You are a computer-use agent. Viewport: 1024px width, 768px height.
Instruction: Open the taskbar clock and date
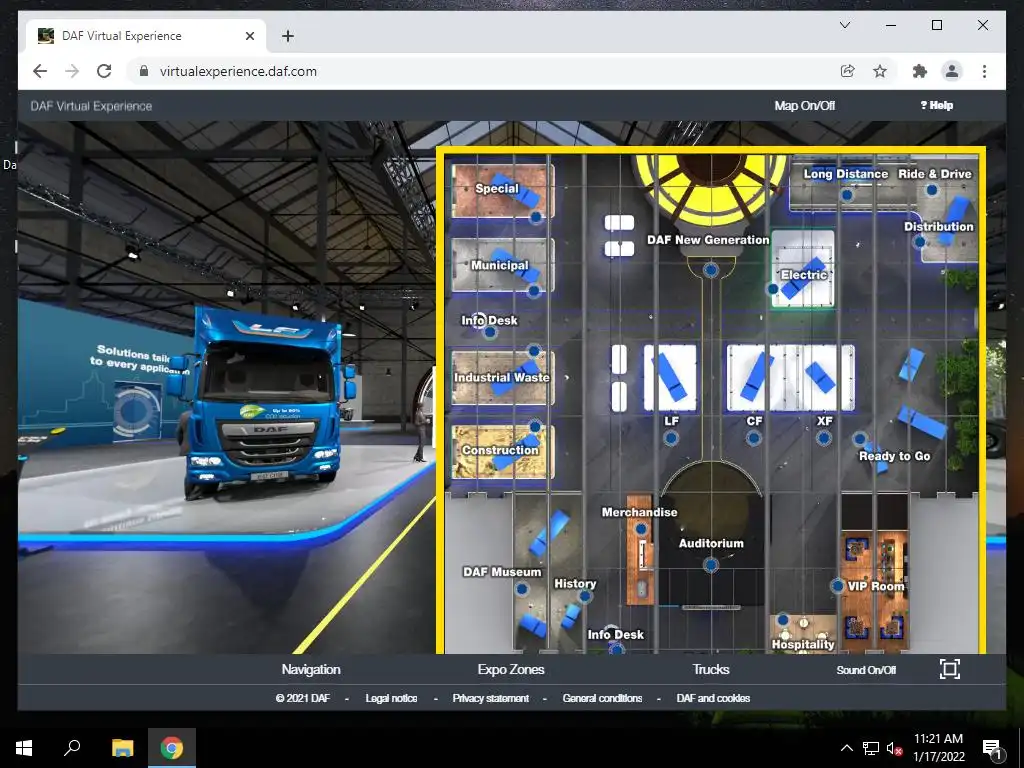(x=938, y=748)
